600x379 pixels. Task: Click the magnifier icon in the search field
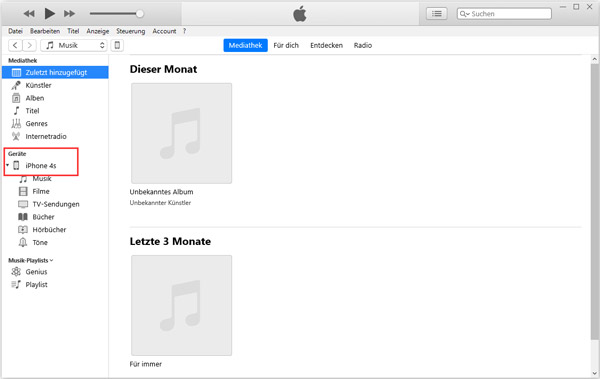464,14
